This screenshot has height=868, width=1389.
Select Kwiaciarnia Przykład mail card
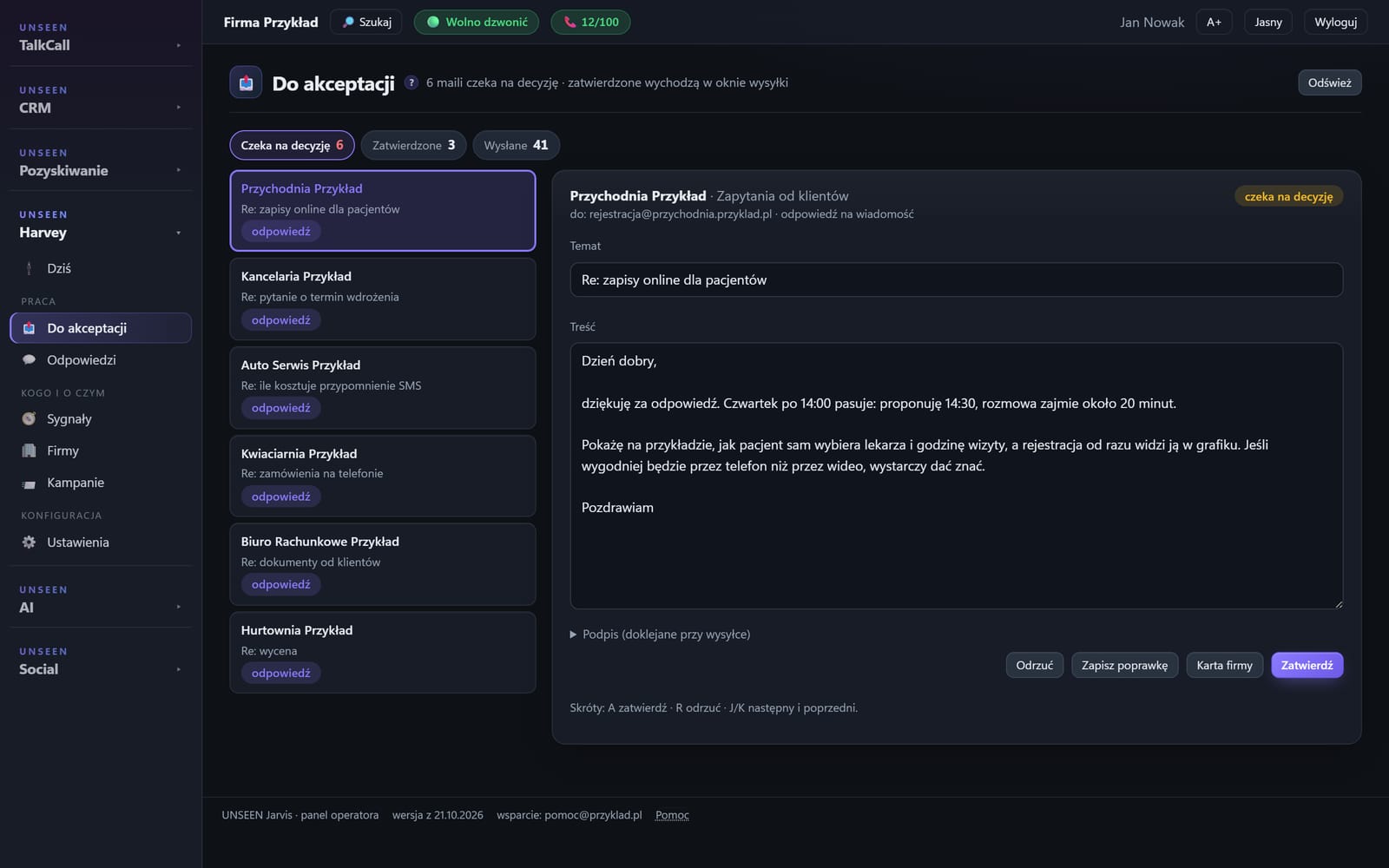click(383, 476)
